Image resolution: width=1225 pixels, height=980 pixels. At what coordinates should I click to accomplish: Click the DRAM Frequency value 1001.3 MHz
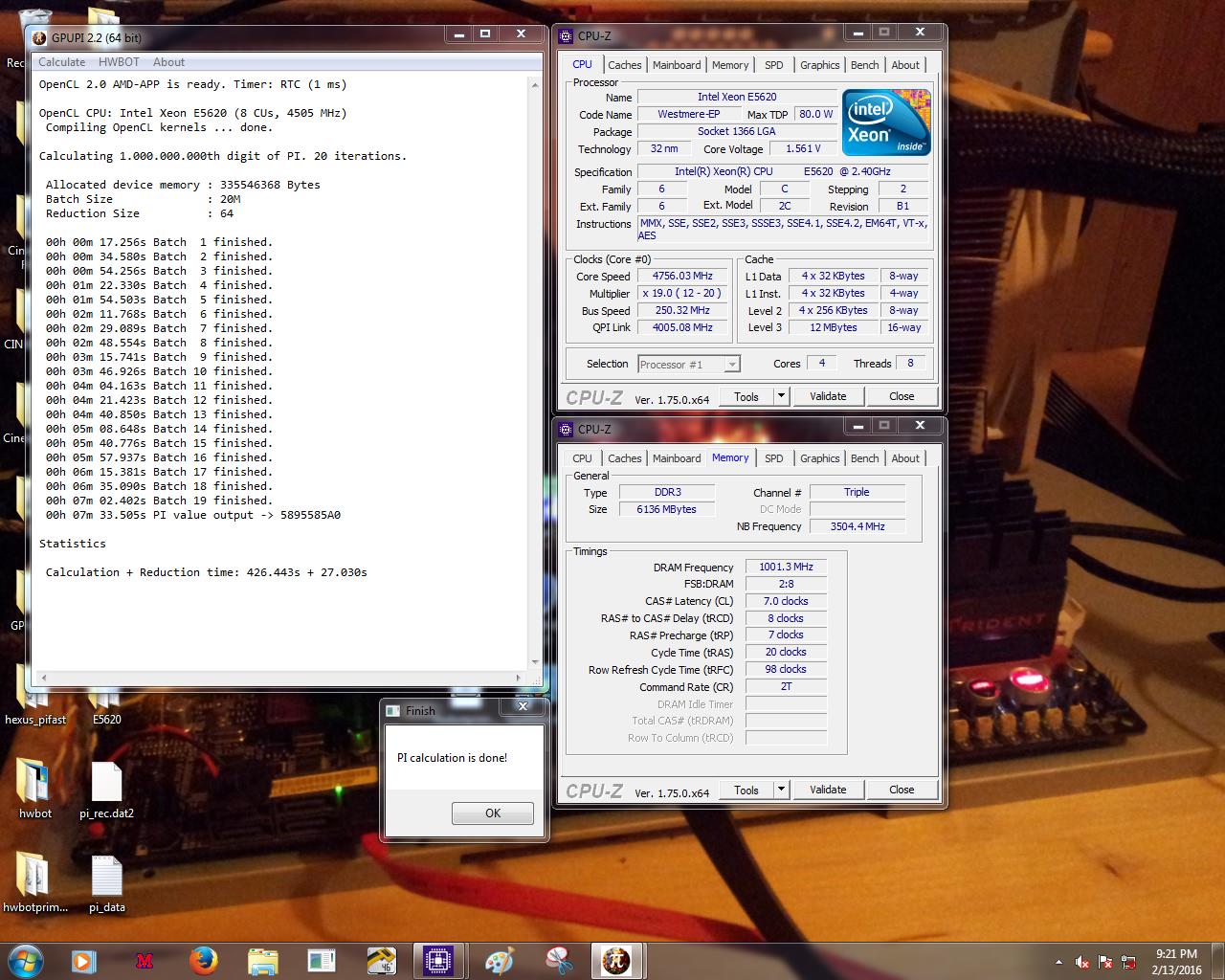(786, 567)
